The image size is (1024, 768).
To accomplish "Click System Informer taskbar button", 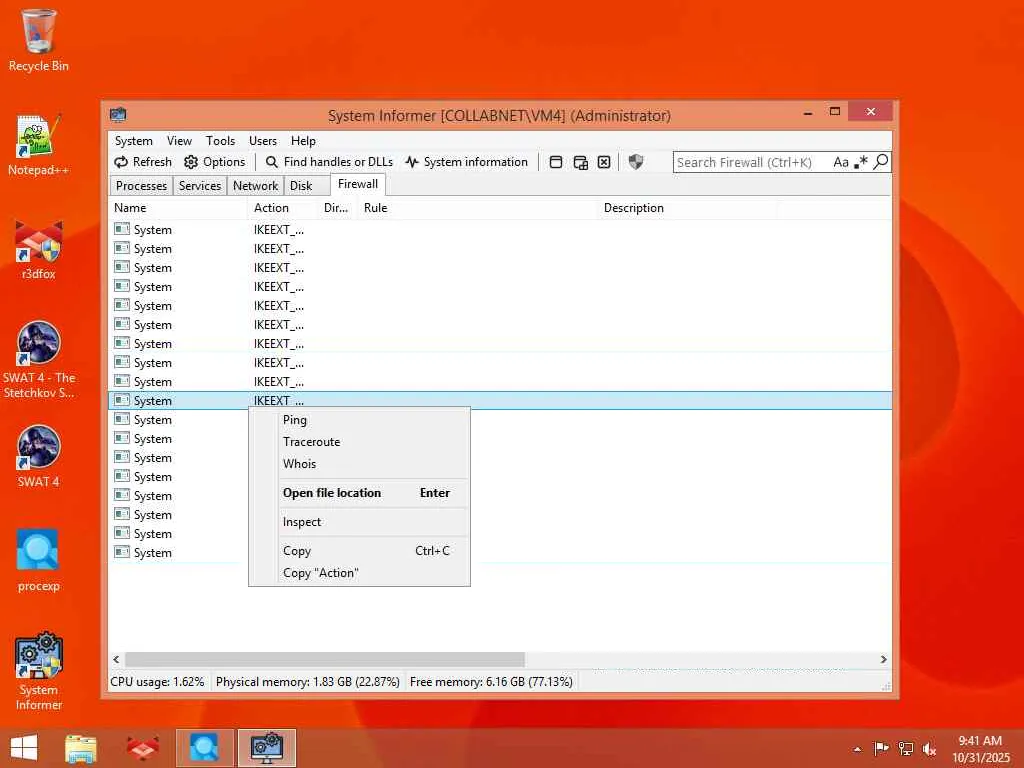I will coord(266,748).
